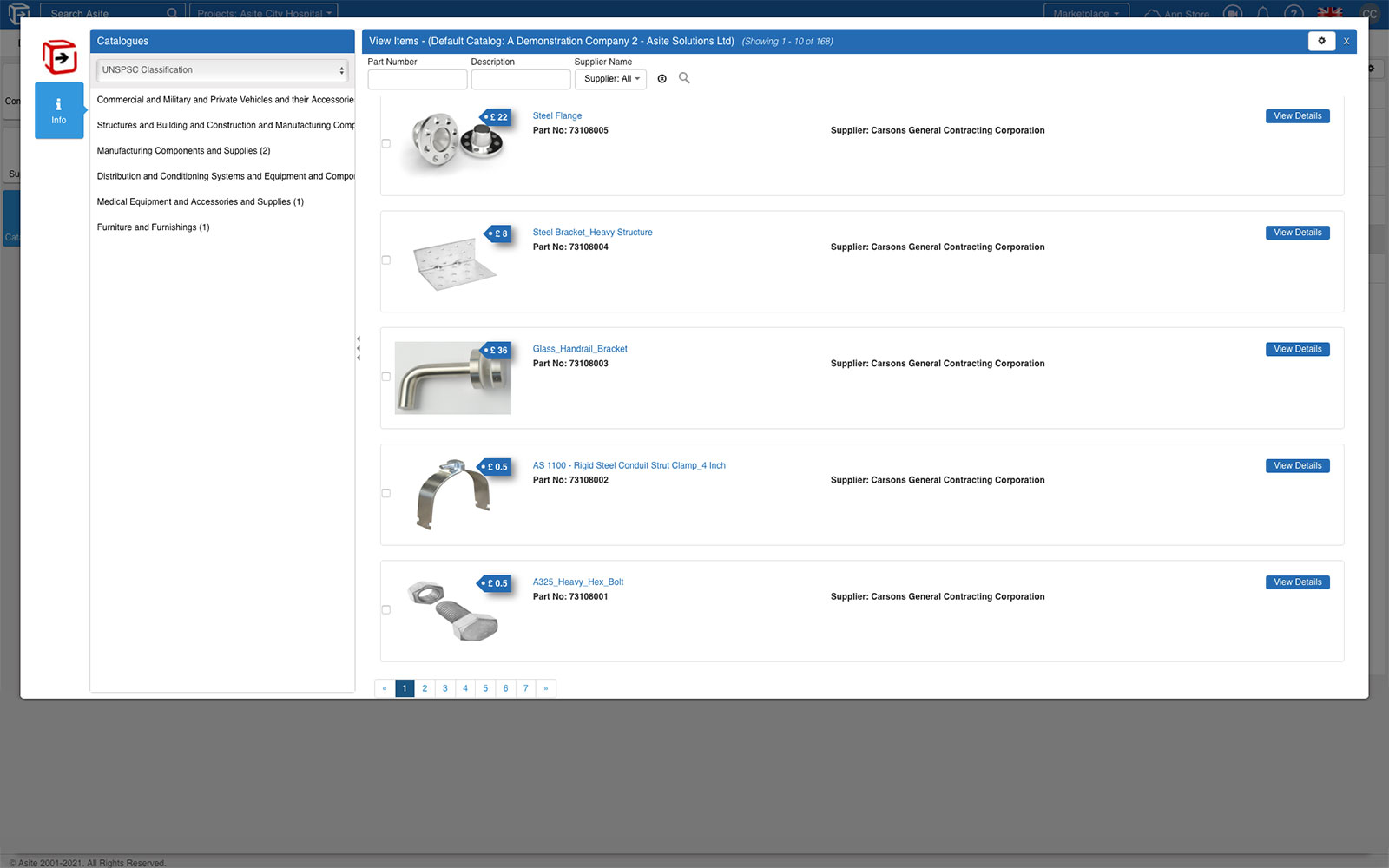This screenshot has width=1389, height=868.
Task: Click the Glass Handrail Bracket product thumbnail
Action: [x=453, y=378]
